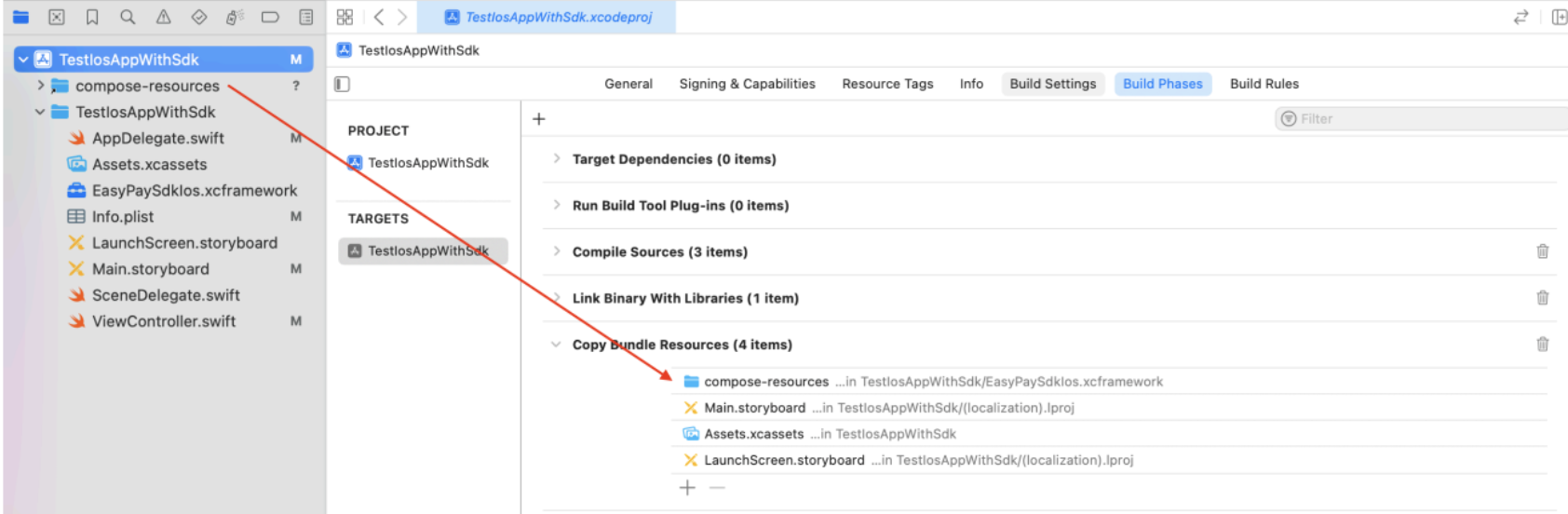The height and width of the screenshot is (514, 1568).
Task: Delete the Compile Sources phase via trash
Action: coord(1542,251)
